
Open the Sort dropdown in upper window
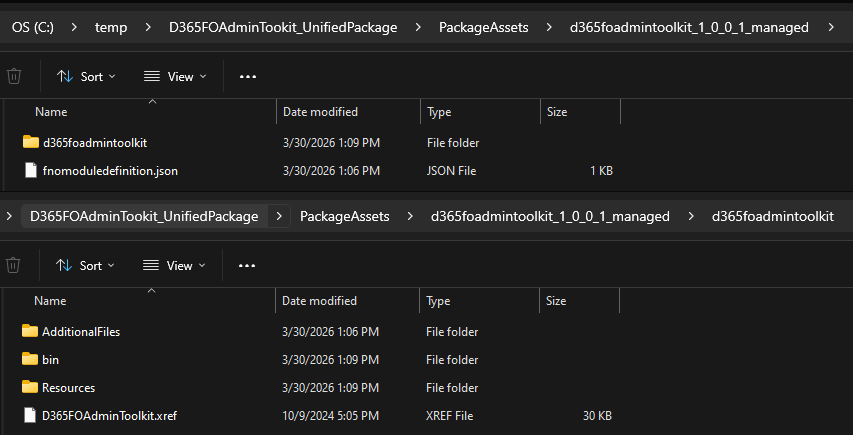click(x=86, y=76)
